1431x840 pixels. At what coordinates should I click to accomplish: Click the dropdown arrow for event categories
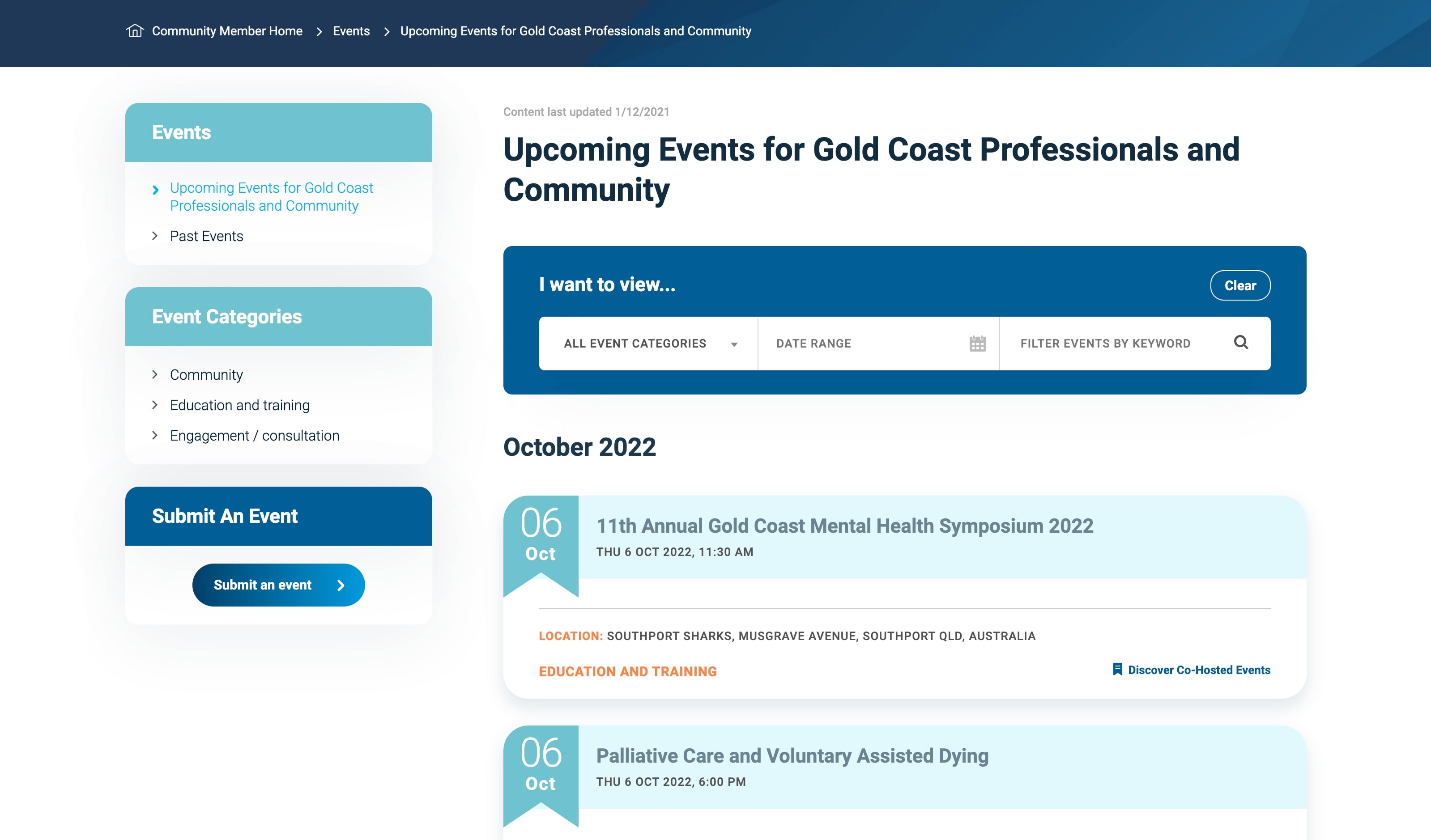734,344
